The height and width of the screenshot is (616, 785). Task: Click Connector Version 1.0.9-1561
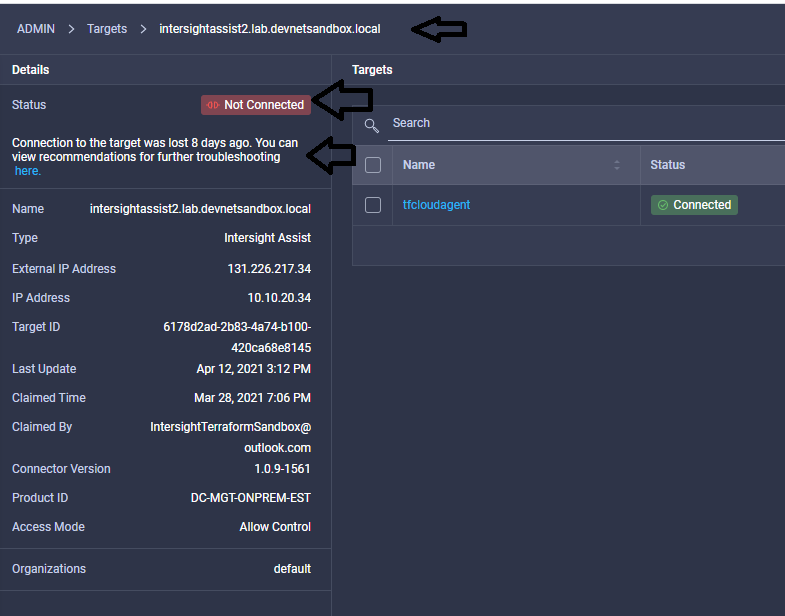[282, 469]
